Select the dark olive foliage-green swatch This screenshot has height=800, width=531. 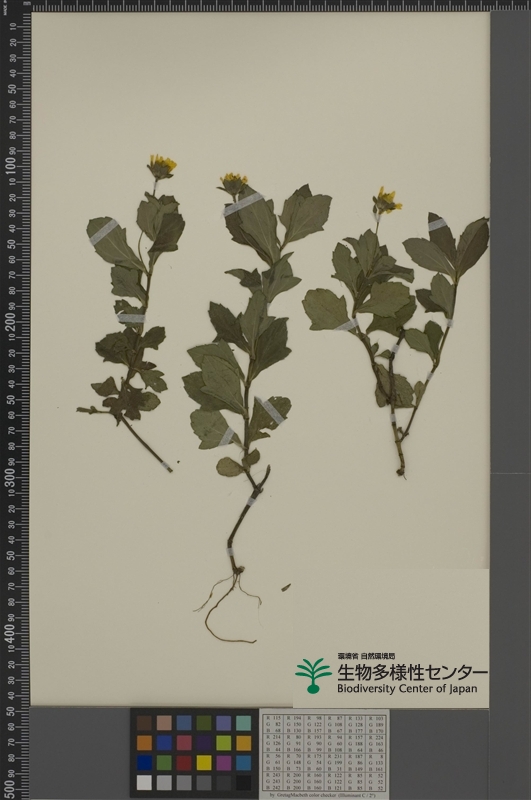click(x=204, y=723)
